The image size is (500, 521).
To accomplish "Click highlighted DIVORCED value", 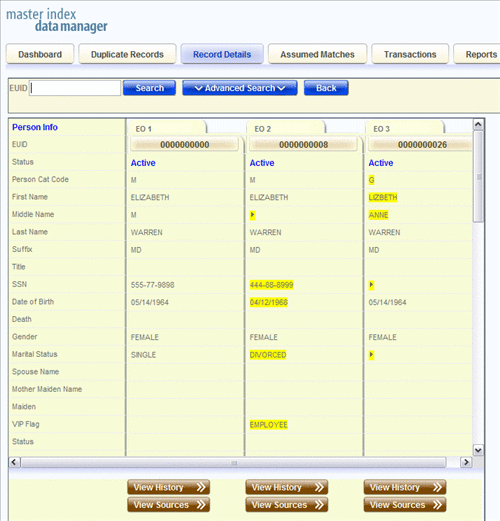I will click(268, 355).
